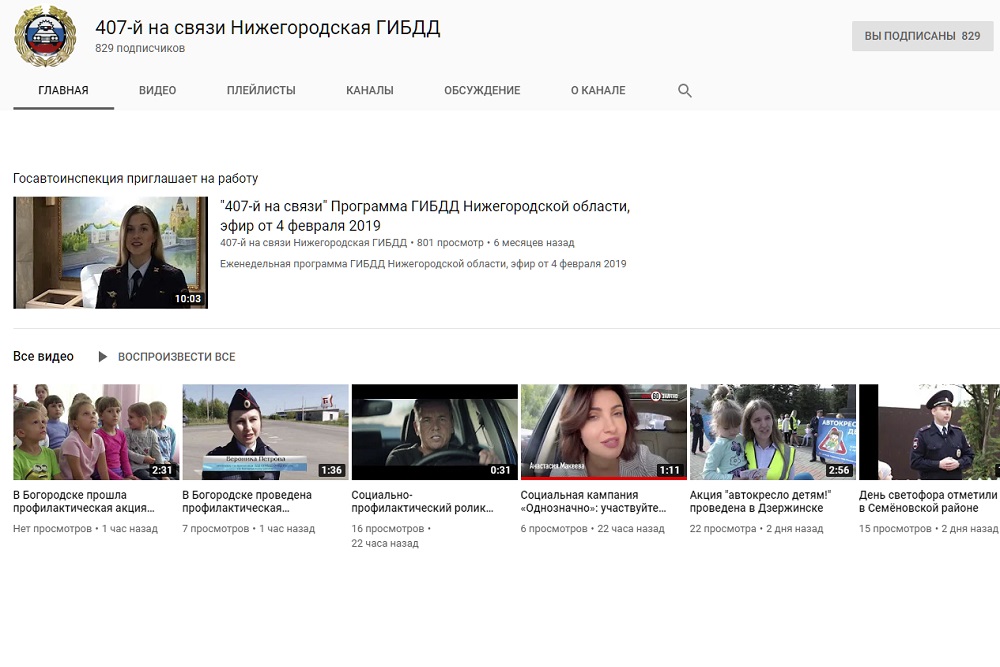Open the О КАНАЛЕ tab
The width and height of the screenshot is (1000, 667).
point(598,90)
